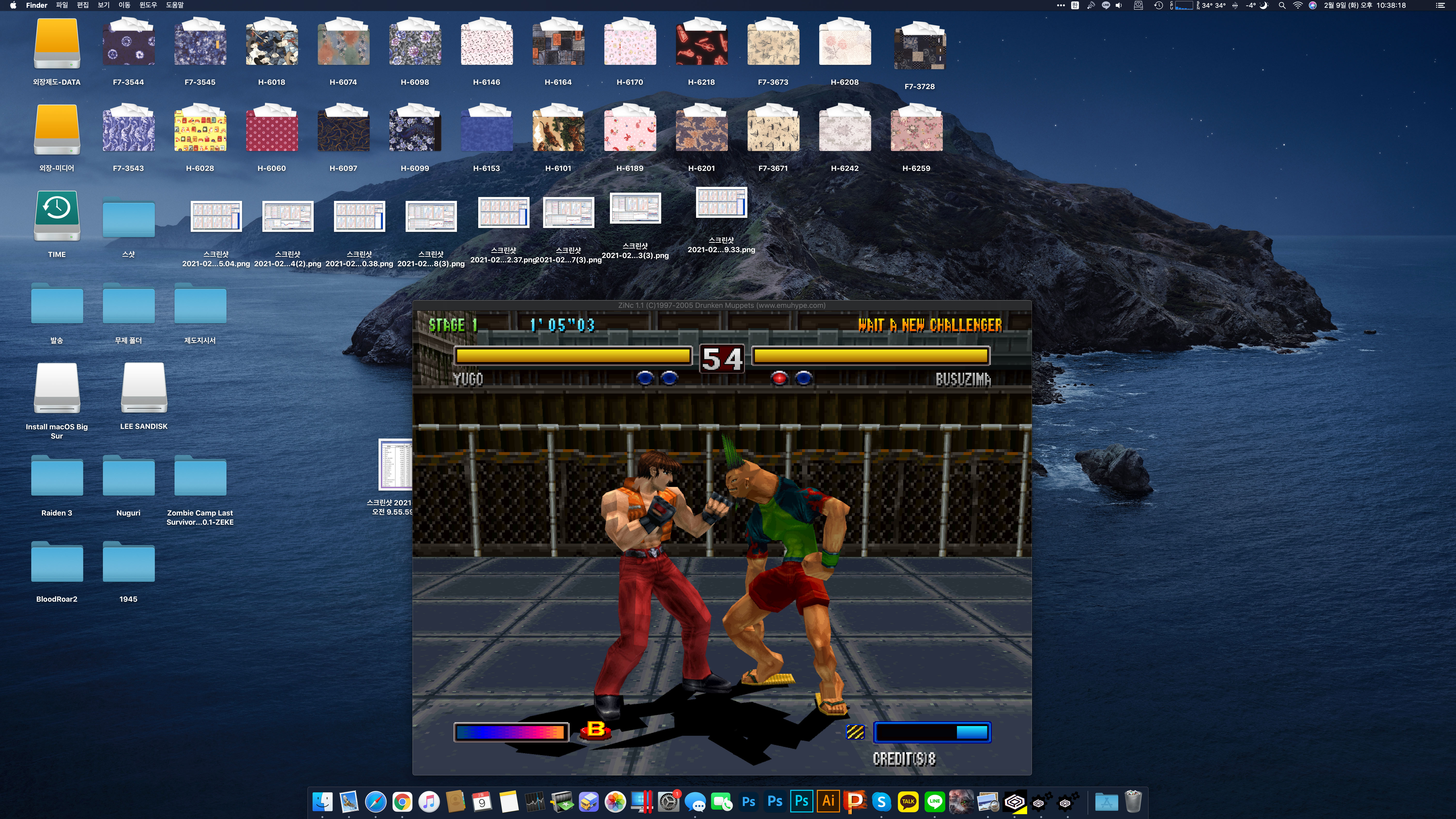Screen dimensions: 1456x819
Task: Open the 보기 menu
Action: click(x=103, y=5)
